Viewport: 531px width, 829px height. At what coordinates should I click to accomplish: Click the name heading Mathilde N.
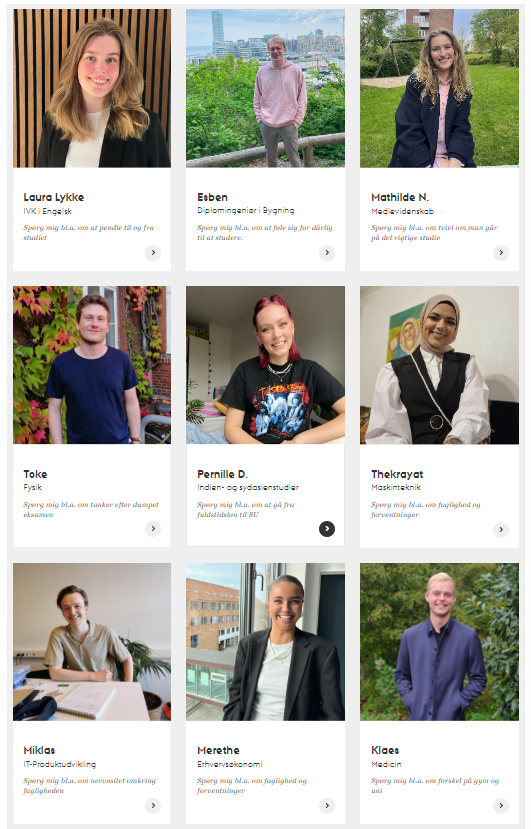tap(400, 197)
